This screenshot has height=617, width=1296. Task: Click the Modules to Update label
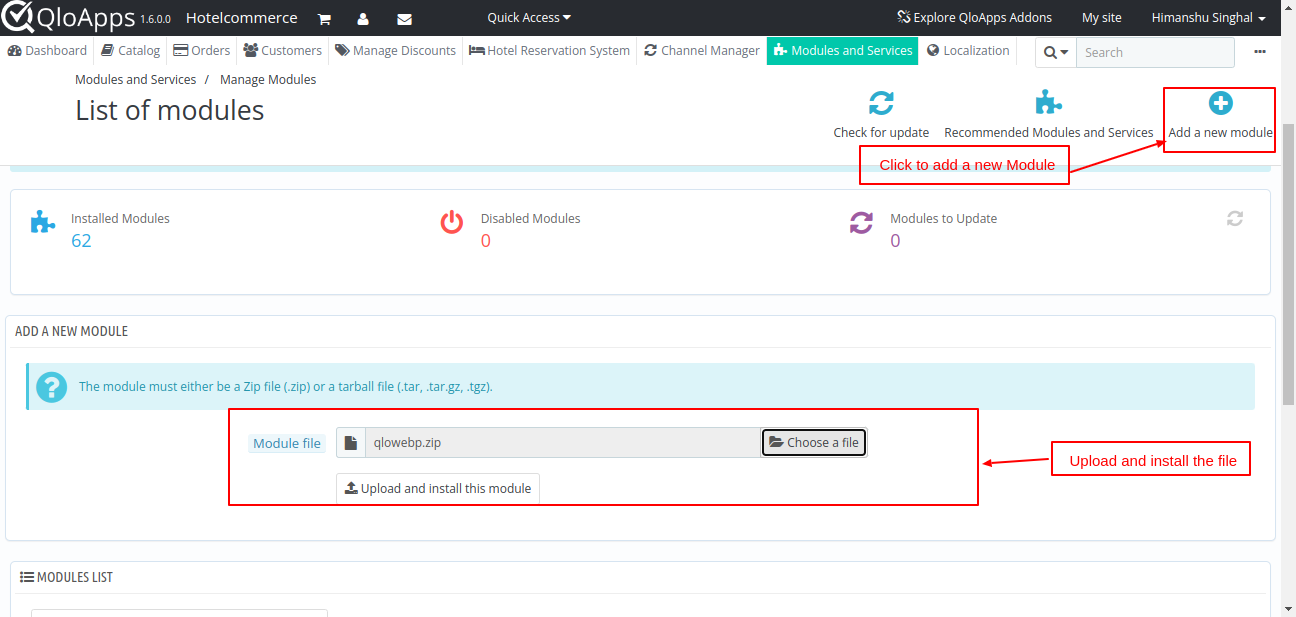(x=943, y=218)
